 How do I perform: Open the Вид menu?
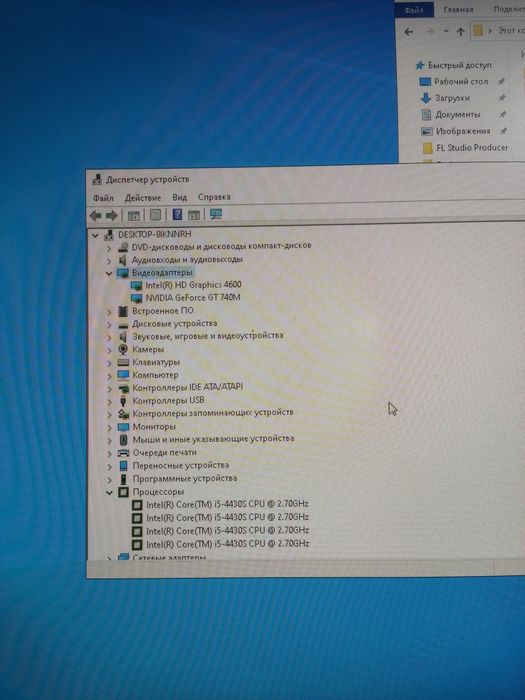point(179,197)
